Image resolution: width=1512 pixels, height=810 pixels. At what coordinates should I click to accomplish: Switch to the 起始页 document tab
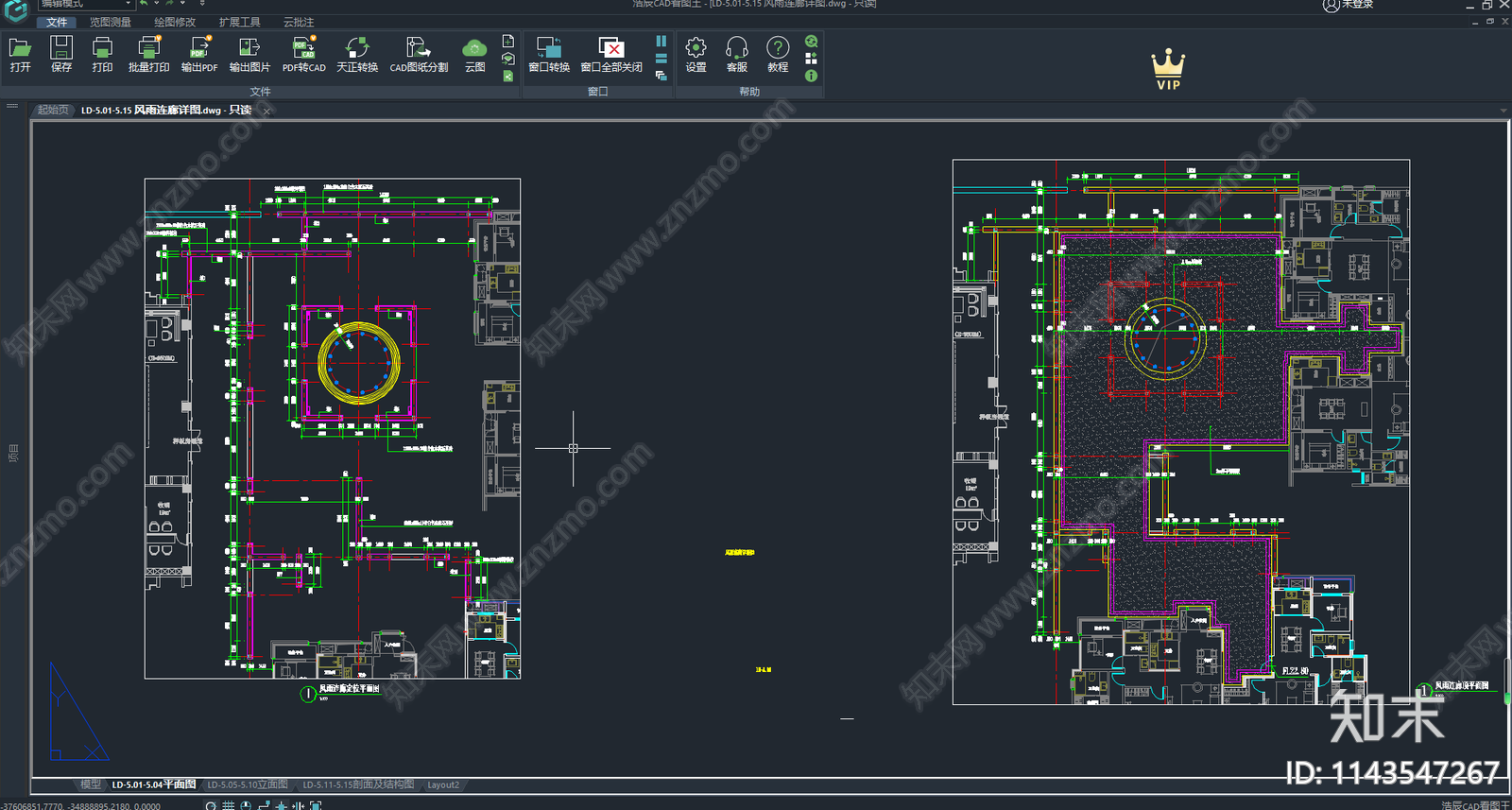click(53, 111)
